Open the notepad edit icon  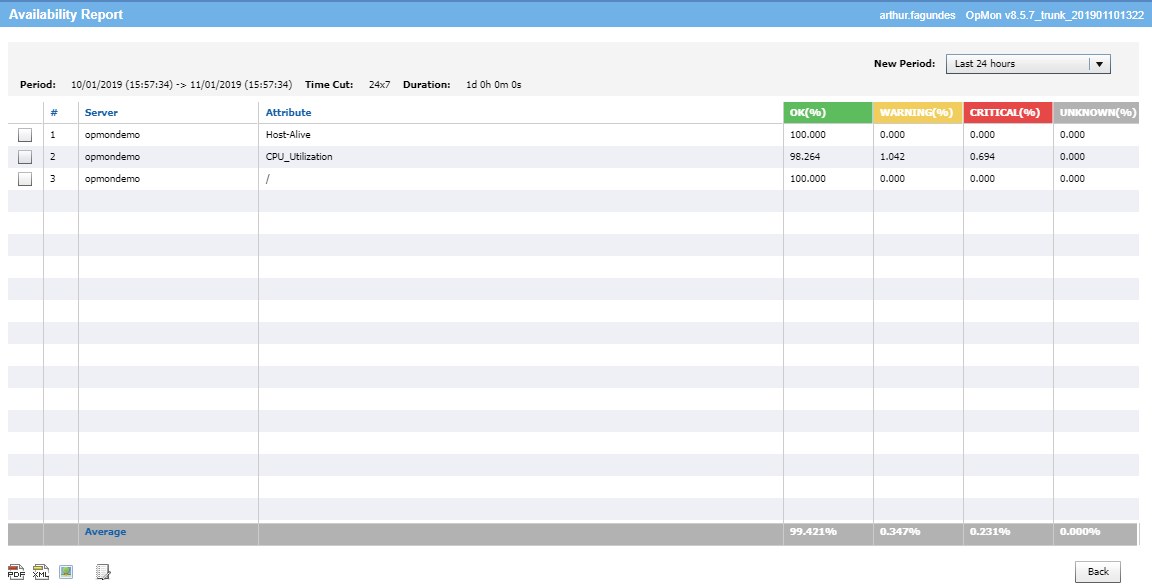point(103,572)
